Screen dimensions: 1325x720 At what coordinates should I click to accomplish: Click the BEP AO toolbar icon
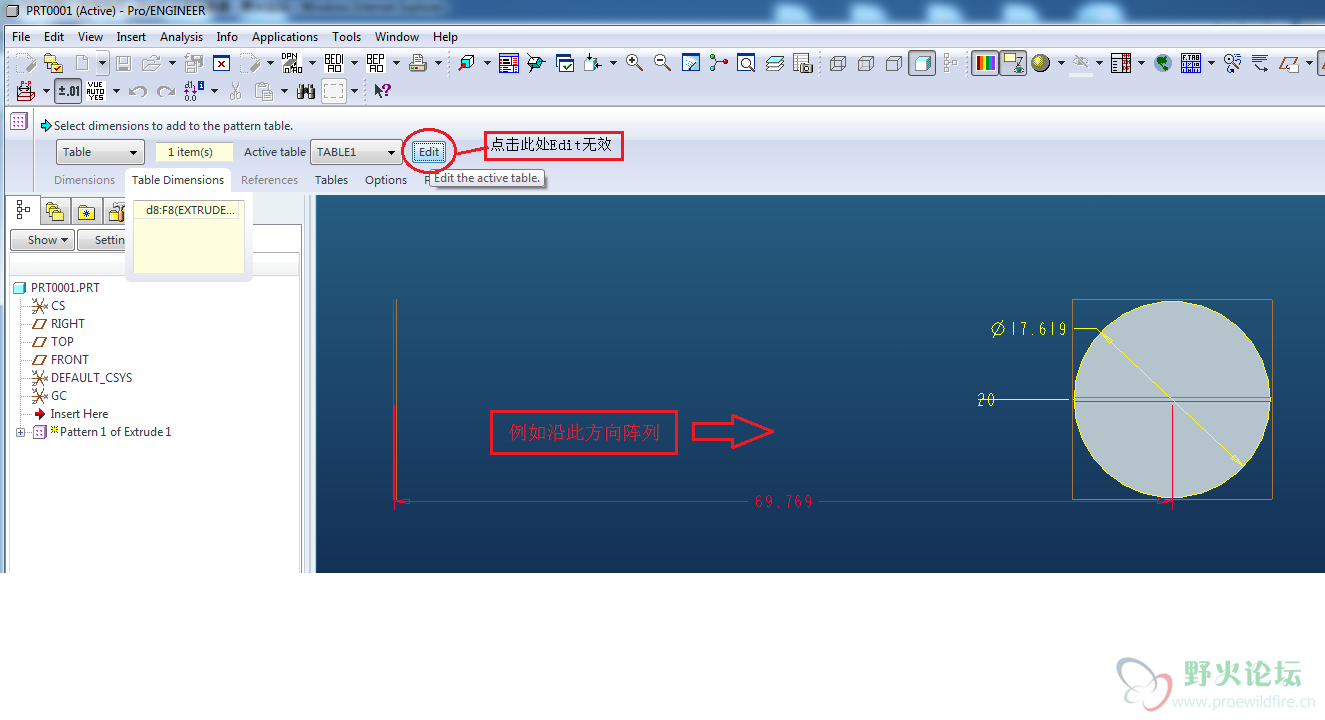(x=376, y=63)
